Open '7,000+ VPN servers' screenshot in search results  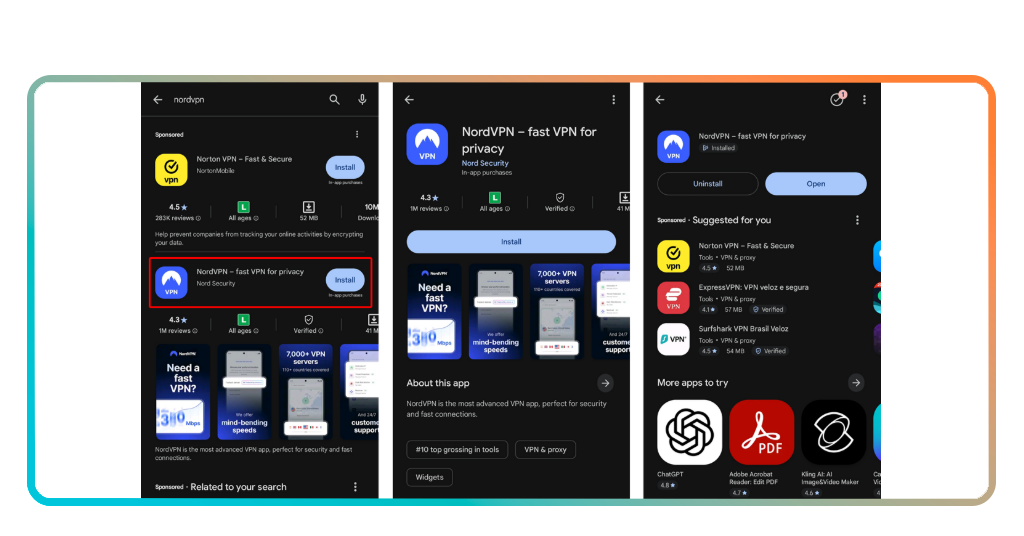coord(306,392)
